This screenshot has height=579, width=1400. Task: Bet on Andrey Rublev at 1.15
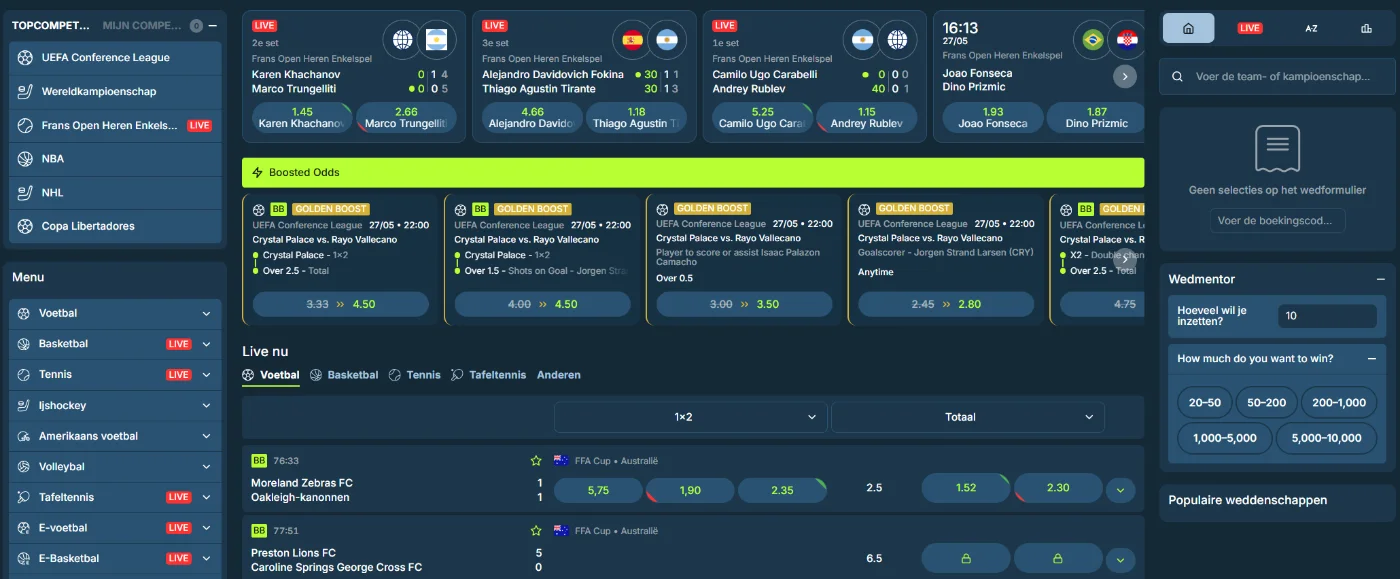pos(866,118)
